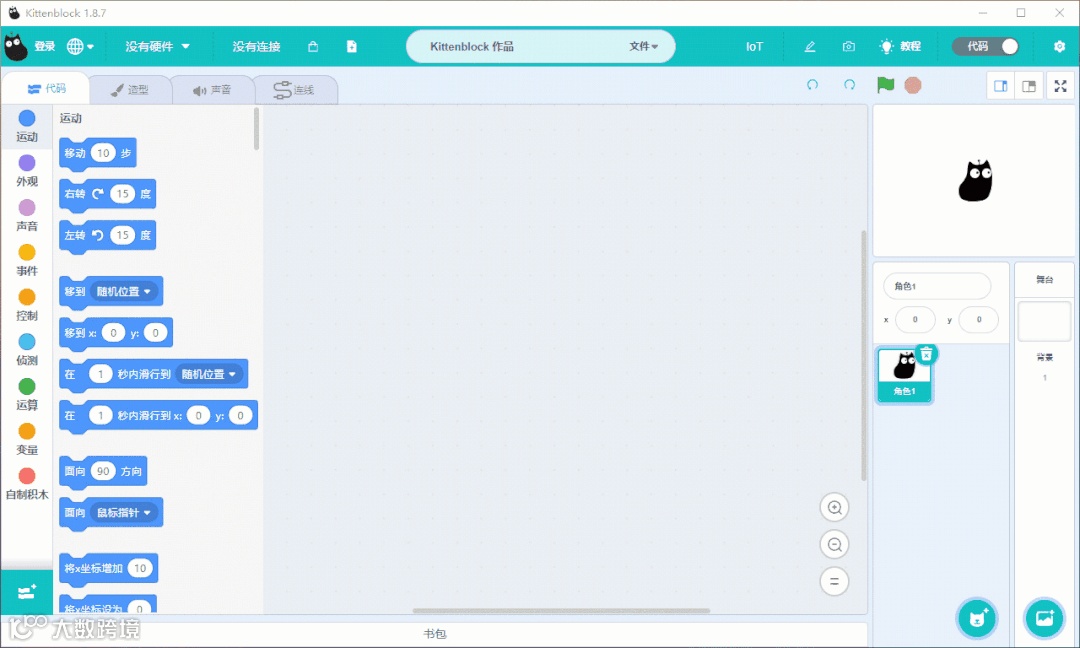This screenshot has height=648, width=1080.
Task: Click the camera screenshot icon
Action: click(849, 46)
